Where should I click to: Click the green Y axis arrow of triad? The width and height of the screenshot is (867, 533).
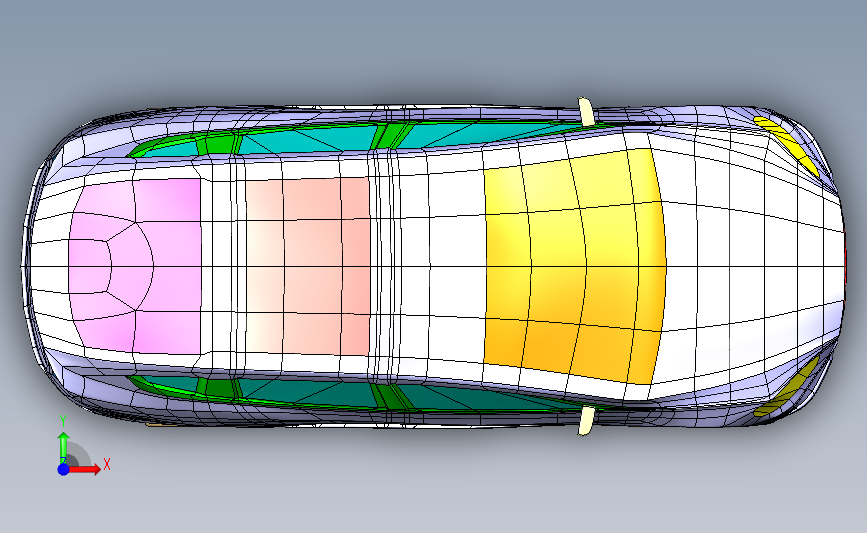point(64,446)
